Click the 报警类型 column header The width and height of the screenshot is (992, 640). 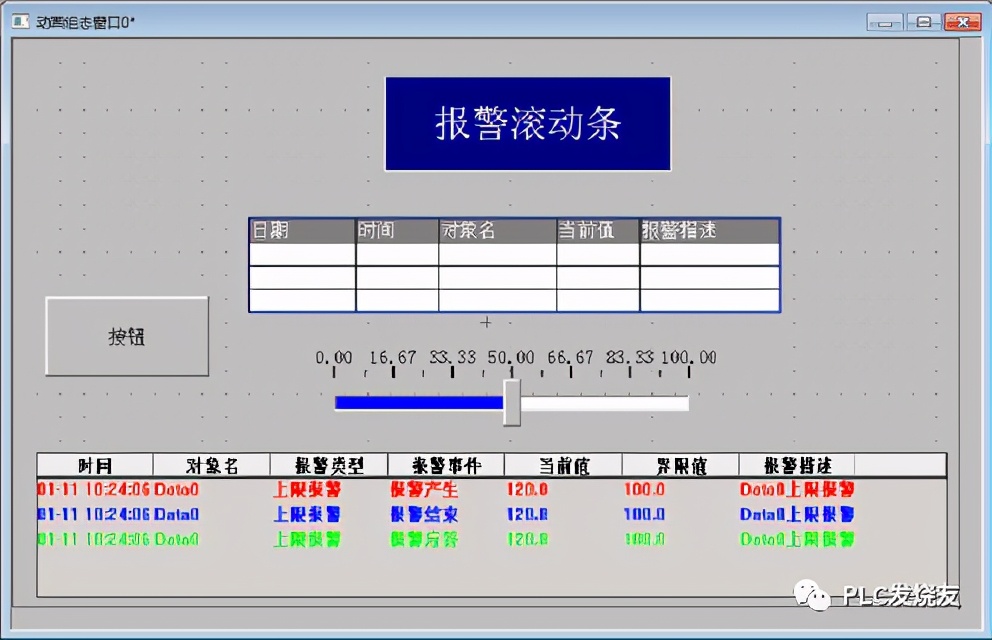click(x=329, y=465)
